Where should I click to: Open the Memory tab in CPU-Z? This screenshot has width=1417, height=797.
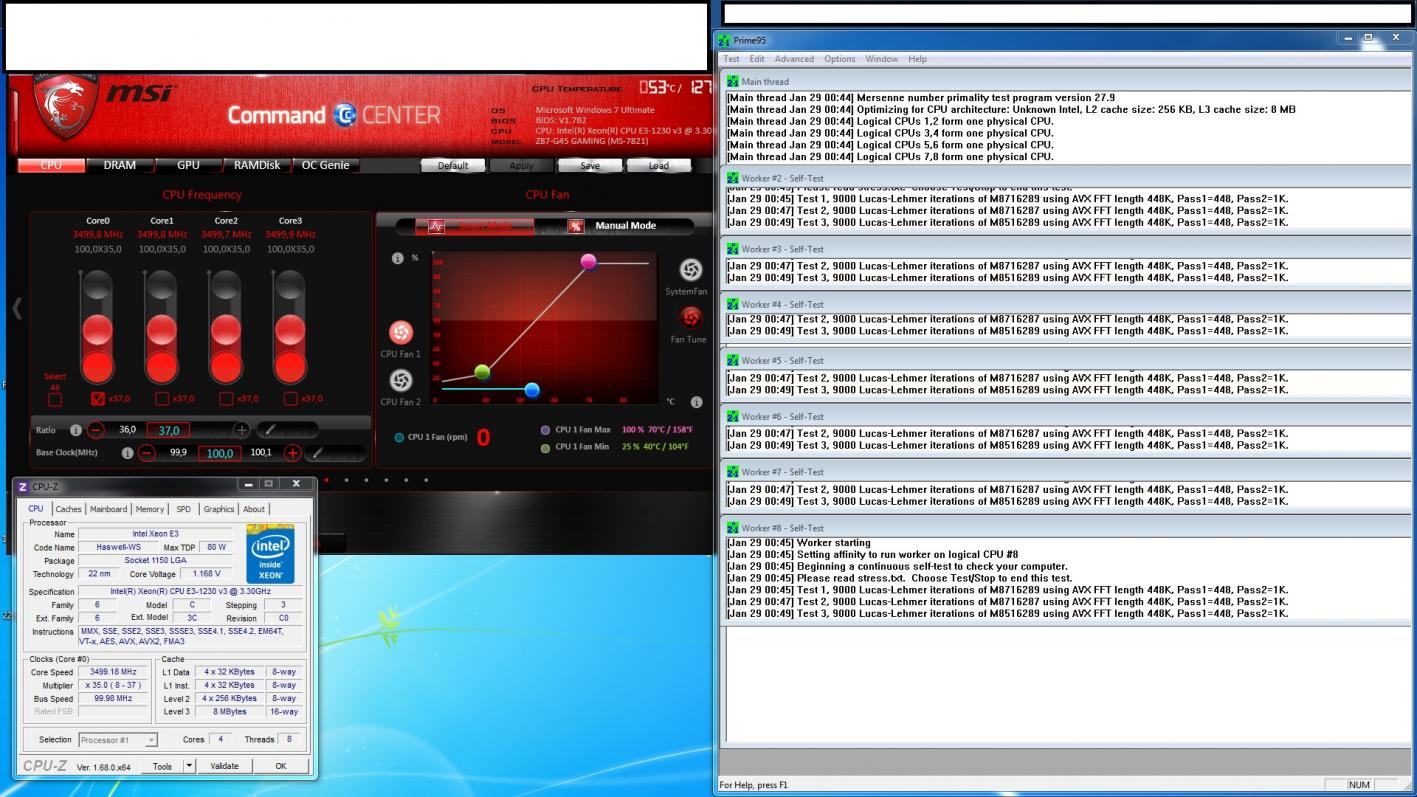150,509
